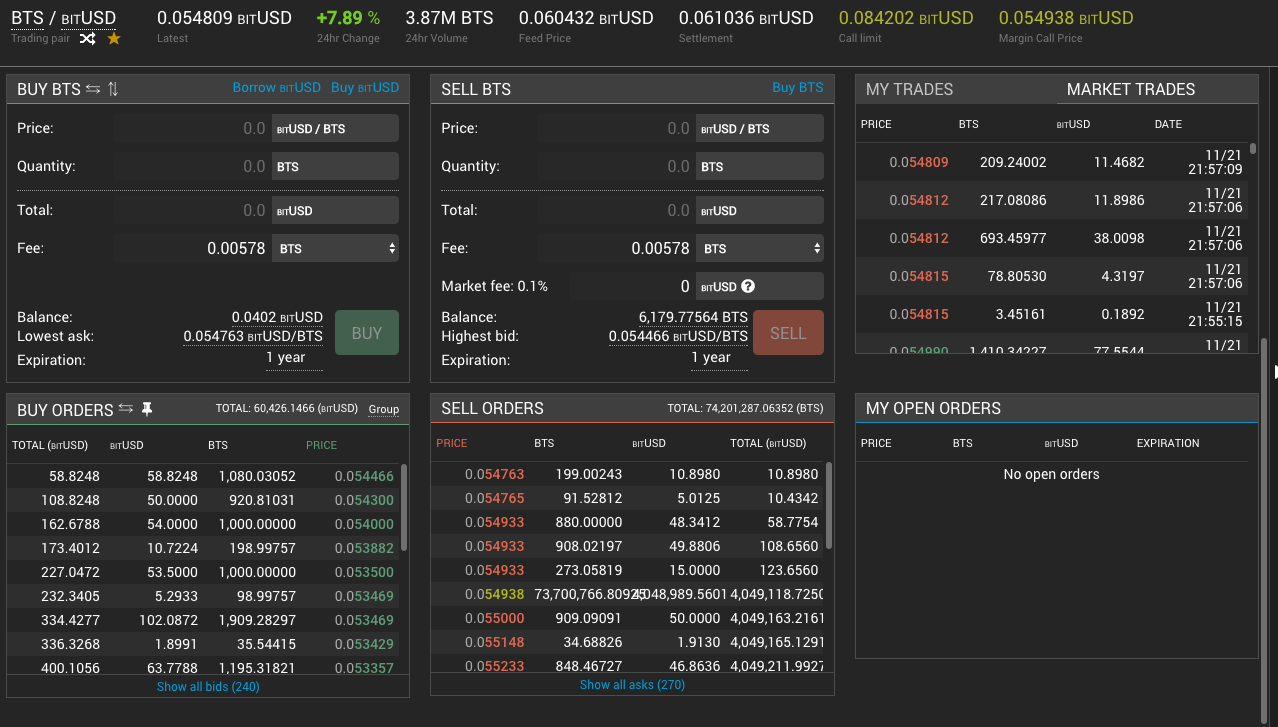Click Group in the BUY ORDERS header

tap(384, 409)
